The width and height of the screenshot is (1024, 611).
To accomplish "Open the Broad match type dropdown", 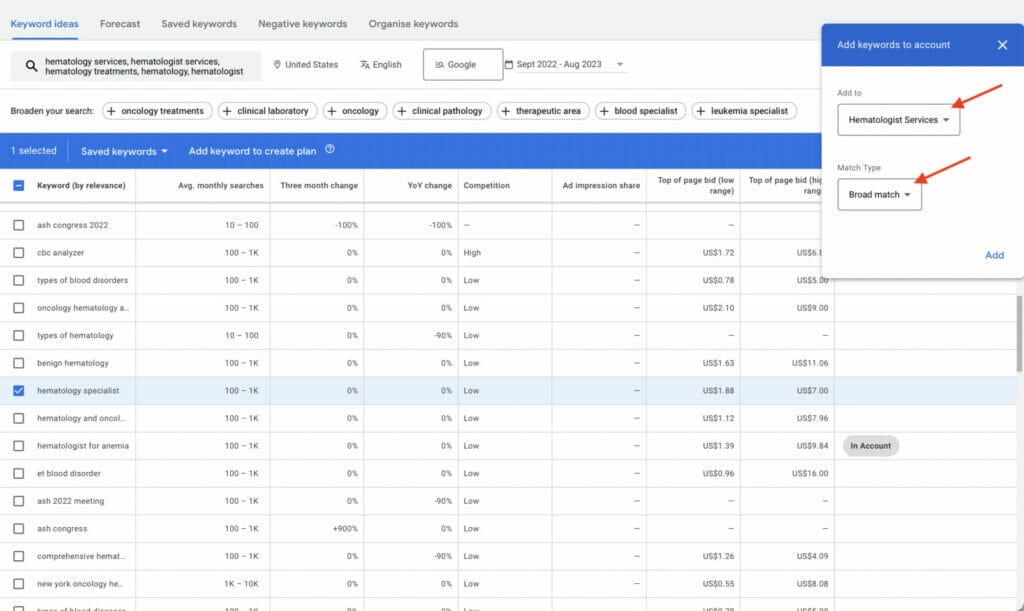I will click(x=879, y=195).
